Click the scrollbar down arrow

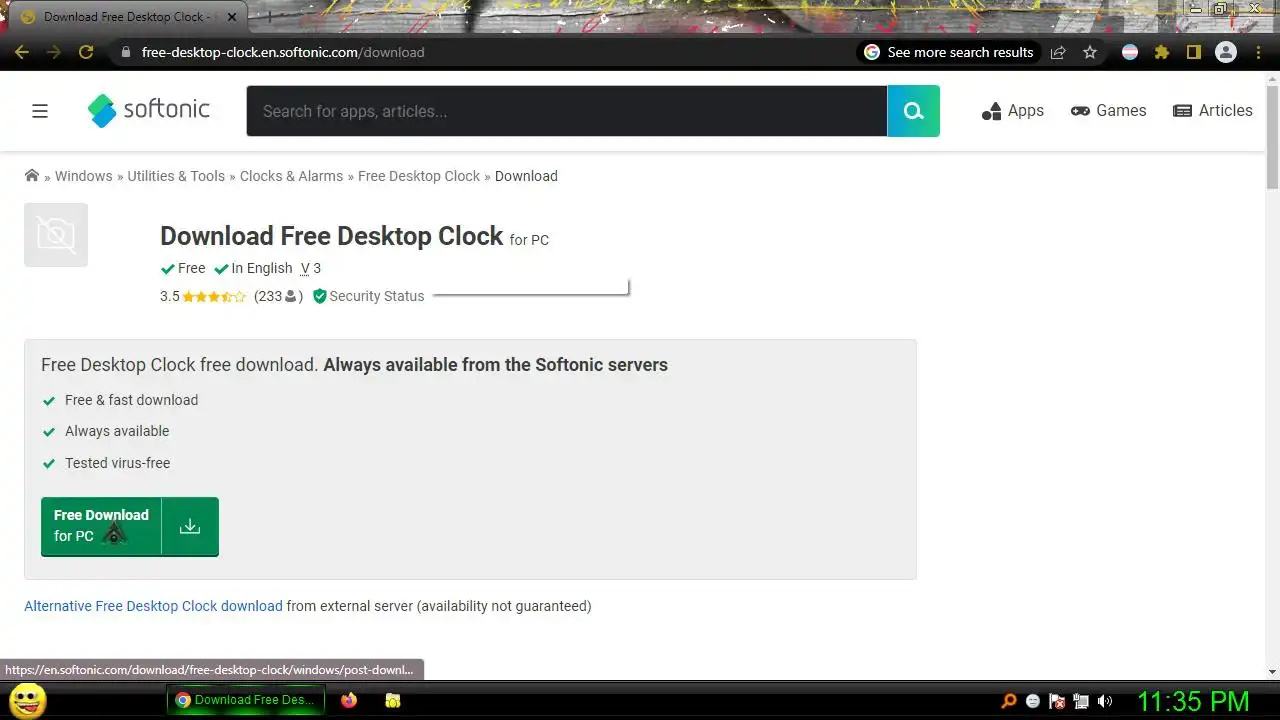point(1272,672)
